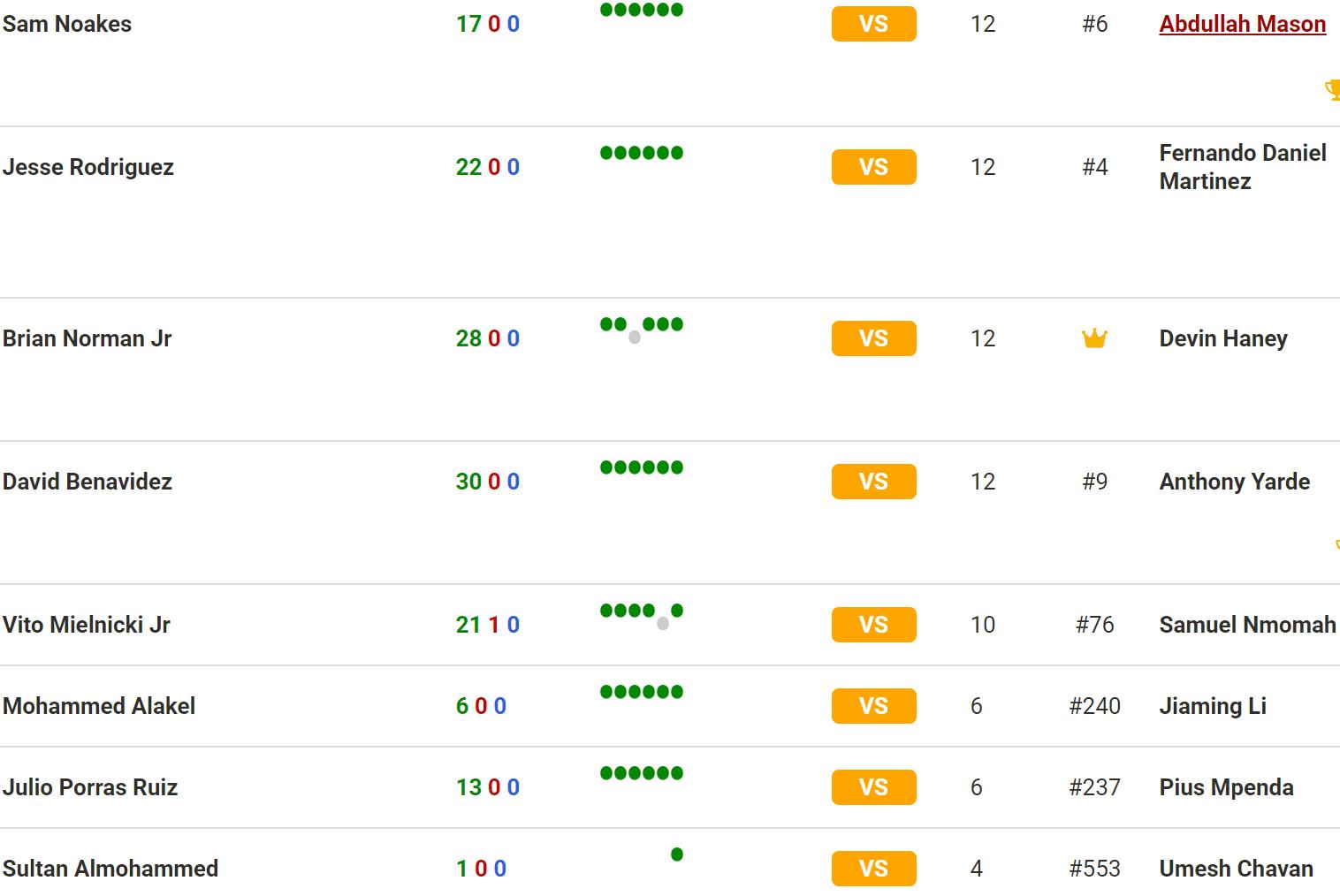Open Julio Porras Ruiz's fighter page
The image size is (1340, 896).
(x=90, y=787)
